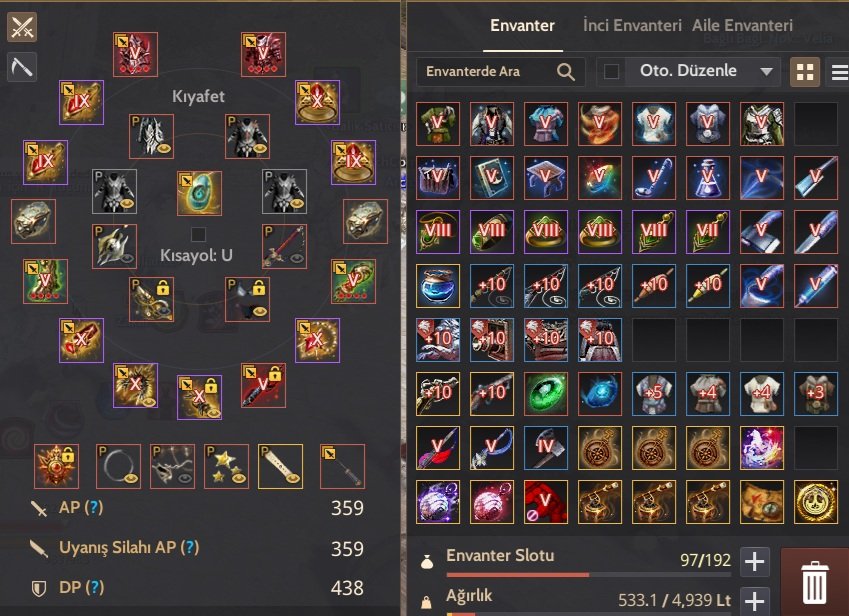Click the Envanter Slotu usage bar
Viewport: 849px width, 616px height.
[x=589, y=574]
